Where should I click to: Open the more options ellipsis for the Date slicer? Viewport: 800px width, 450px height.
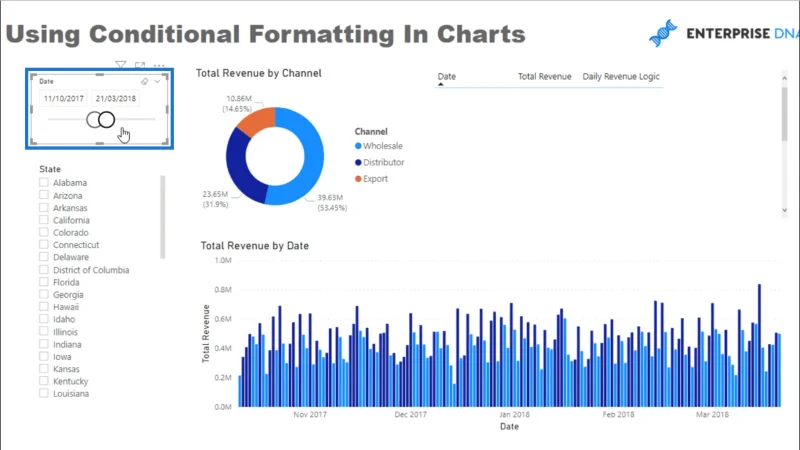coord(159,65)
